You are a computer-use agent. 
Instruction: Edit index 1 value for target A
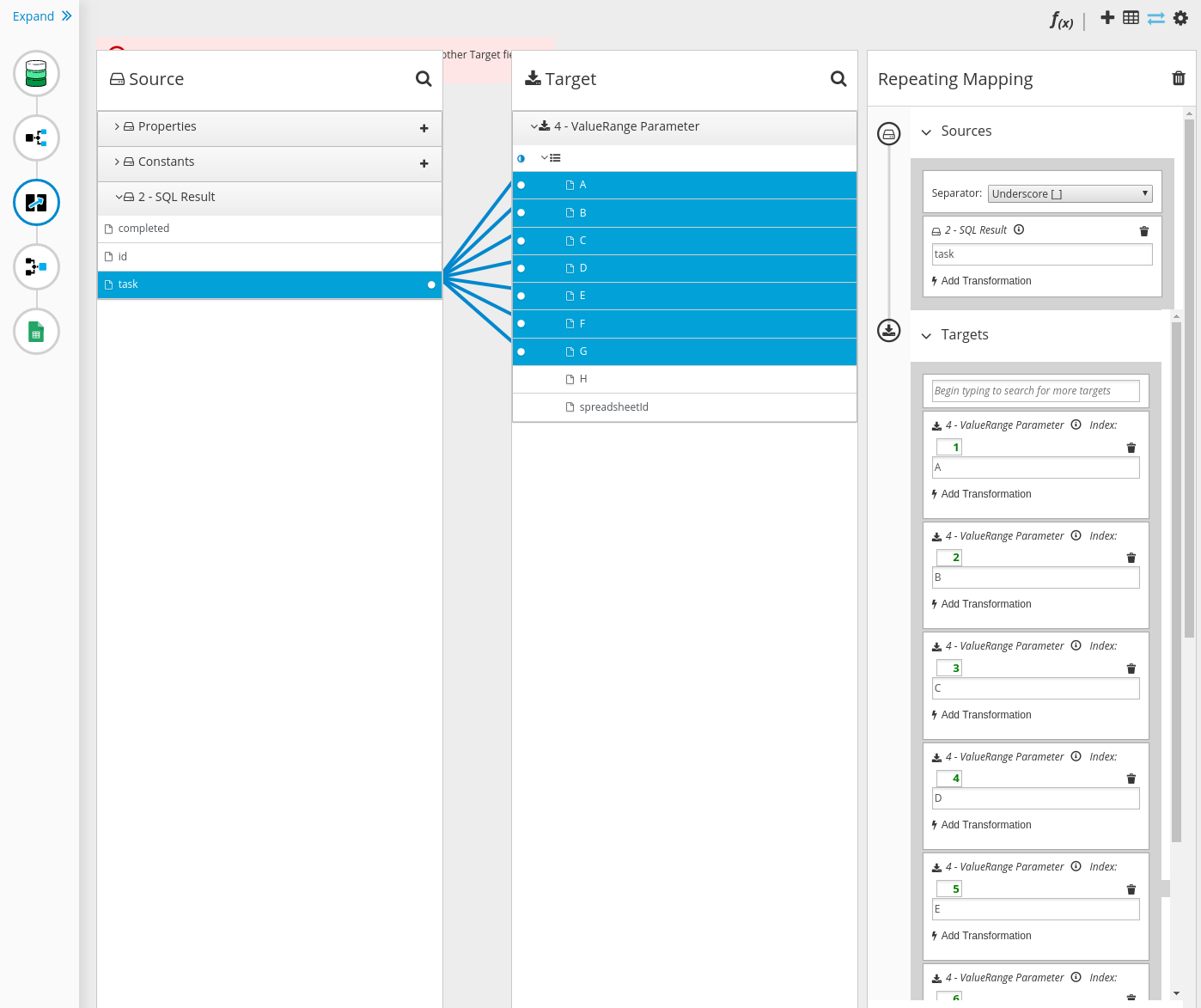(x=948, y=447)
